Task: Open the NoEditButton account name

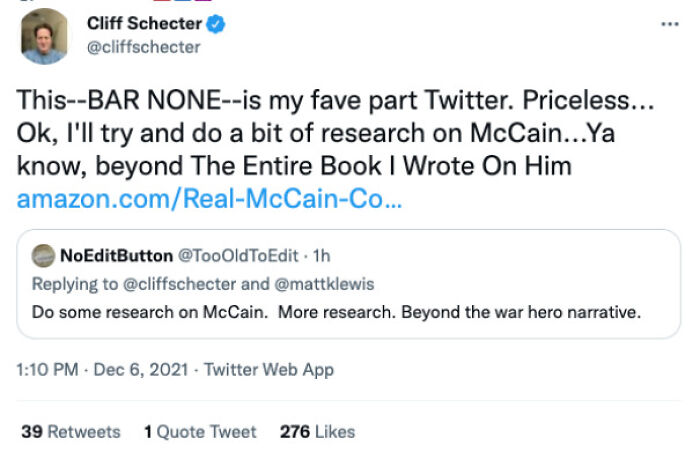Action: tap(116, 256)
